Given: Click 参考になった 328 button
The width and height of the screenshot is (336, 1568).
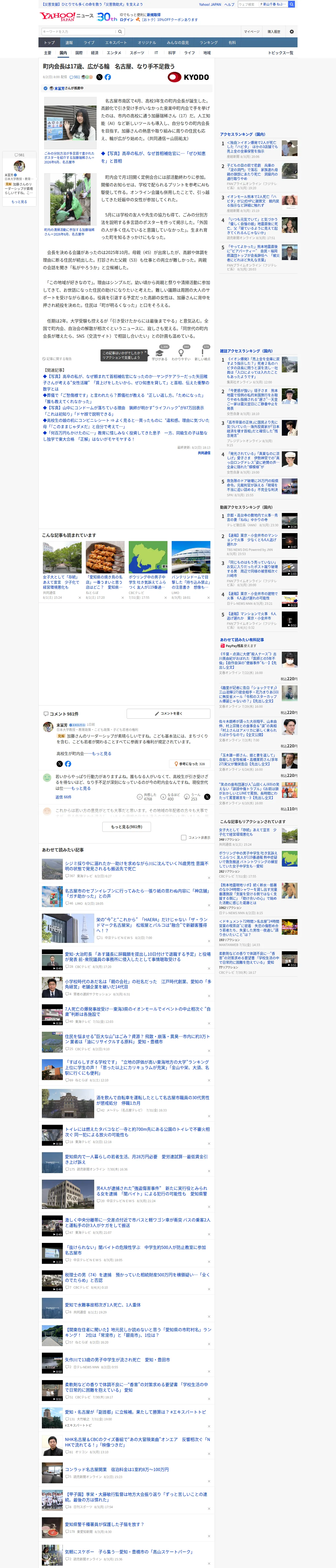Looking at the screenshot, I should pos(190,764).
